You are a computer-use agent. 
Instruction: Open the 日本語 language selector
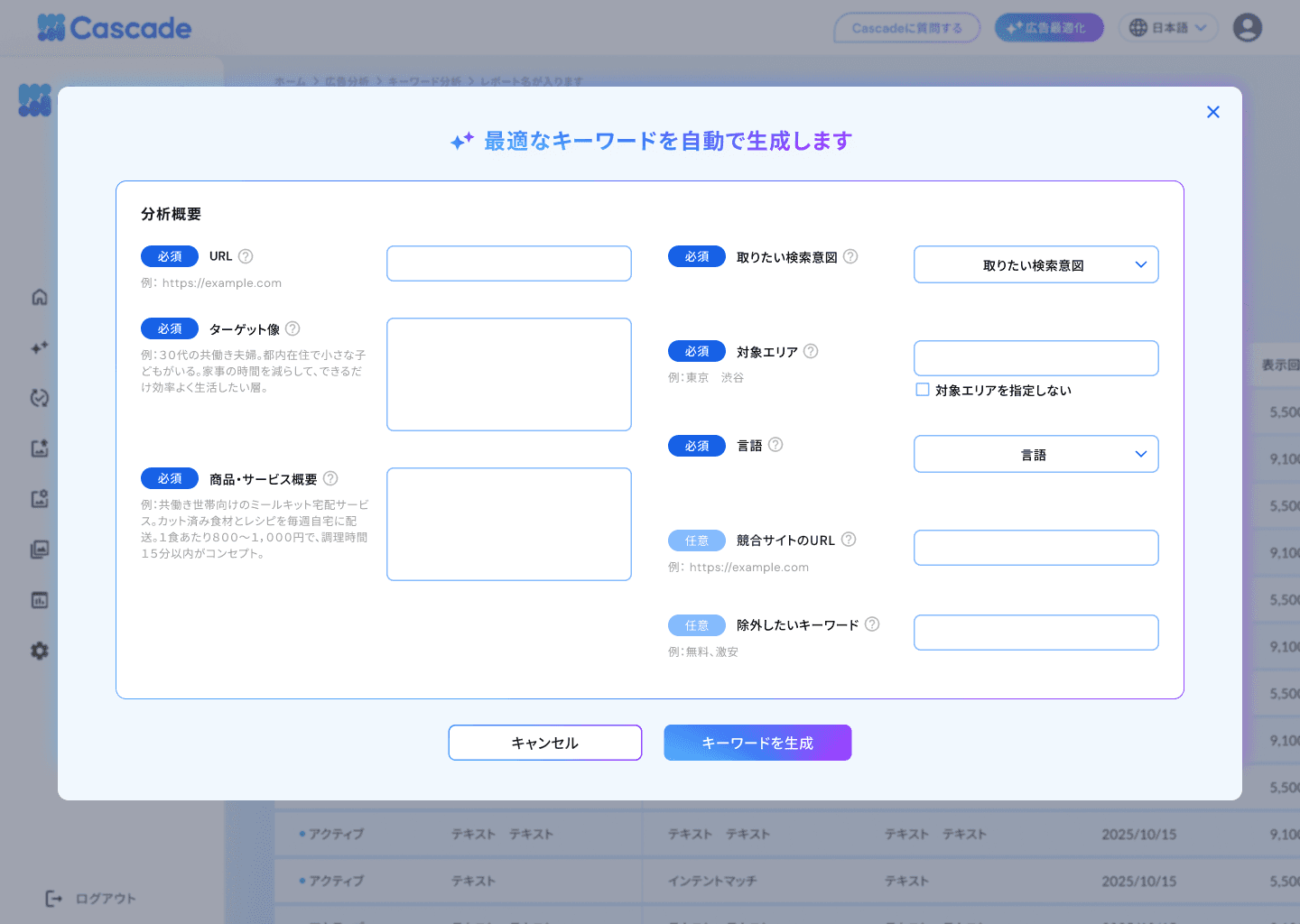tap(1168, 28)
